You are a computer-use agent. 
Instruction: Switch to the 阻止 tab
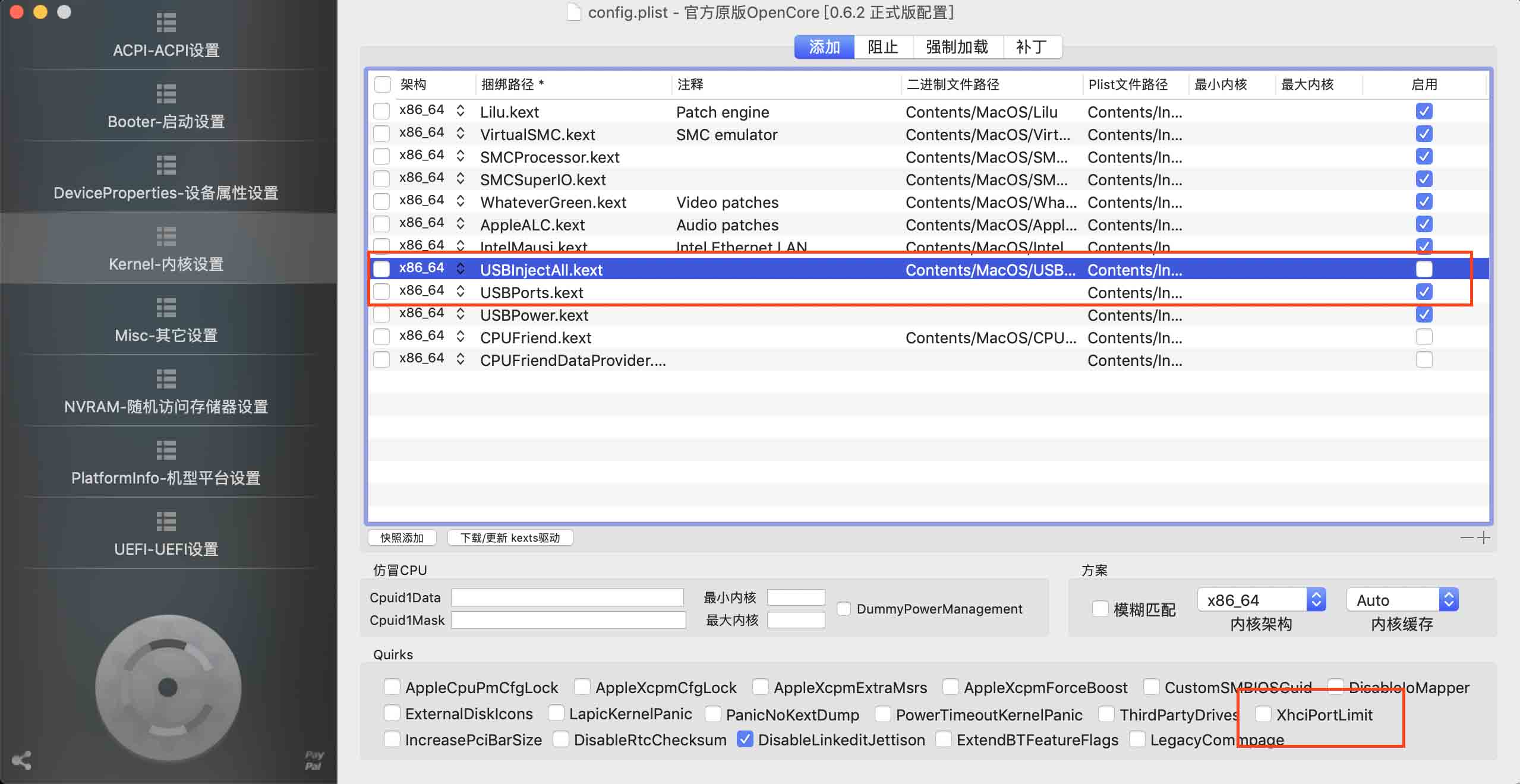(x=882, y=47)
